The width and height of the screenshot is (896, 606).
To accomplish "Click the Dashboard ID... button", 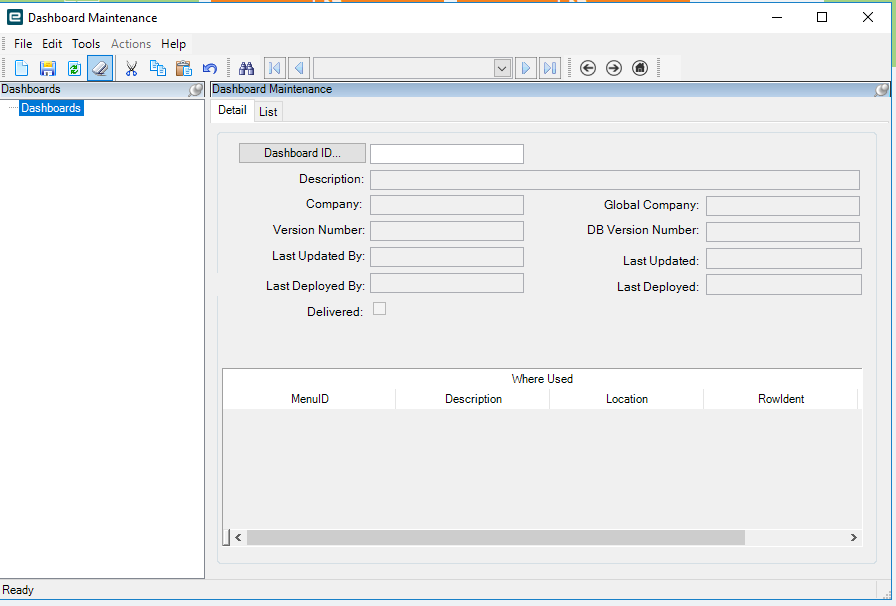I will click(x=302, y=153).
